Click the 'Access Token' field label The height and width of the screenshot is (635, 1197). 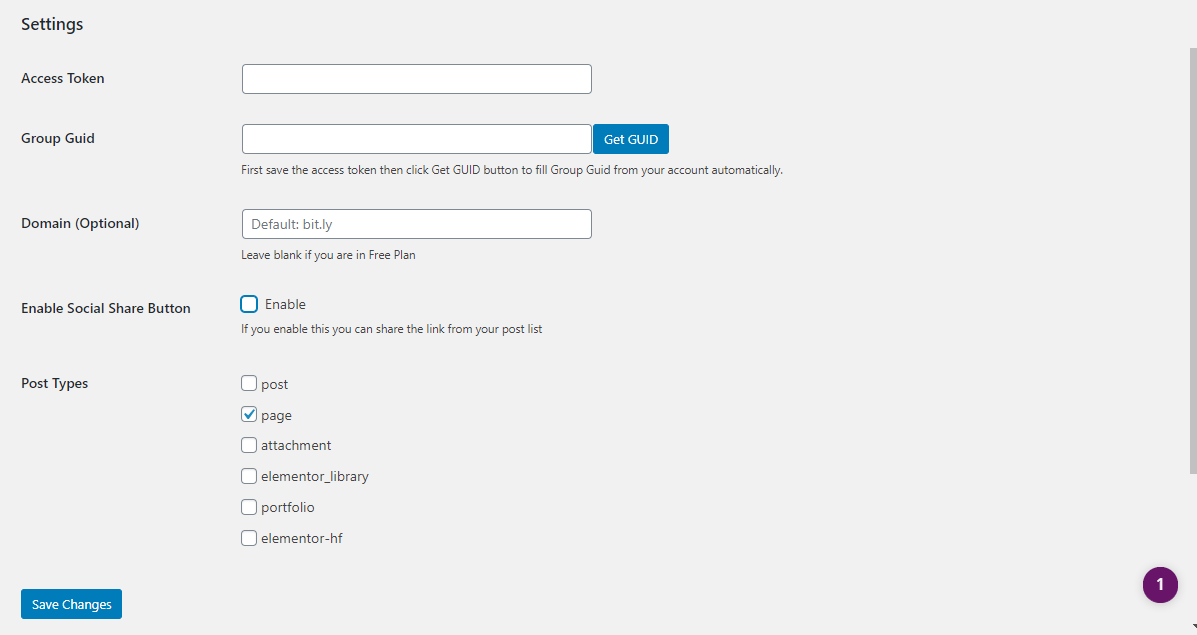pos(63,78)
